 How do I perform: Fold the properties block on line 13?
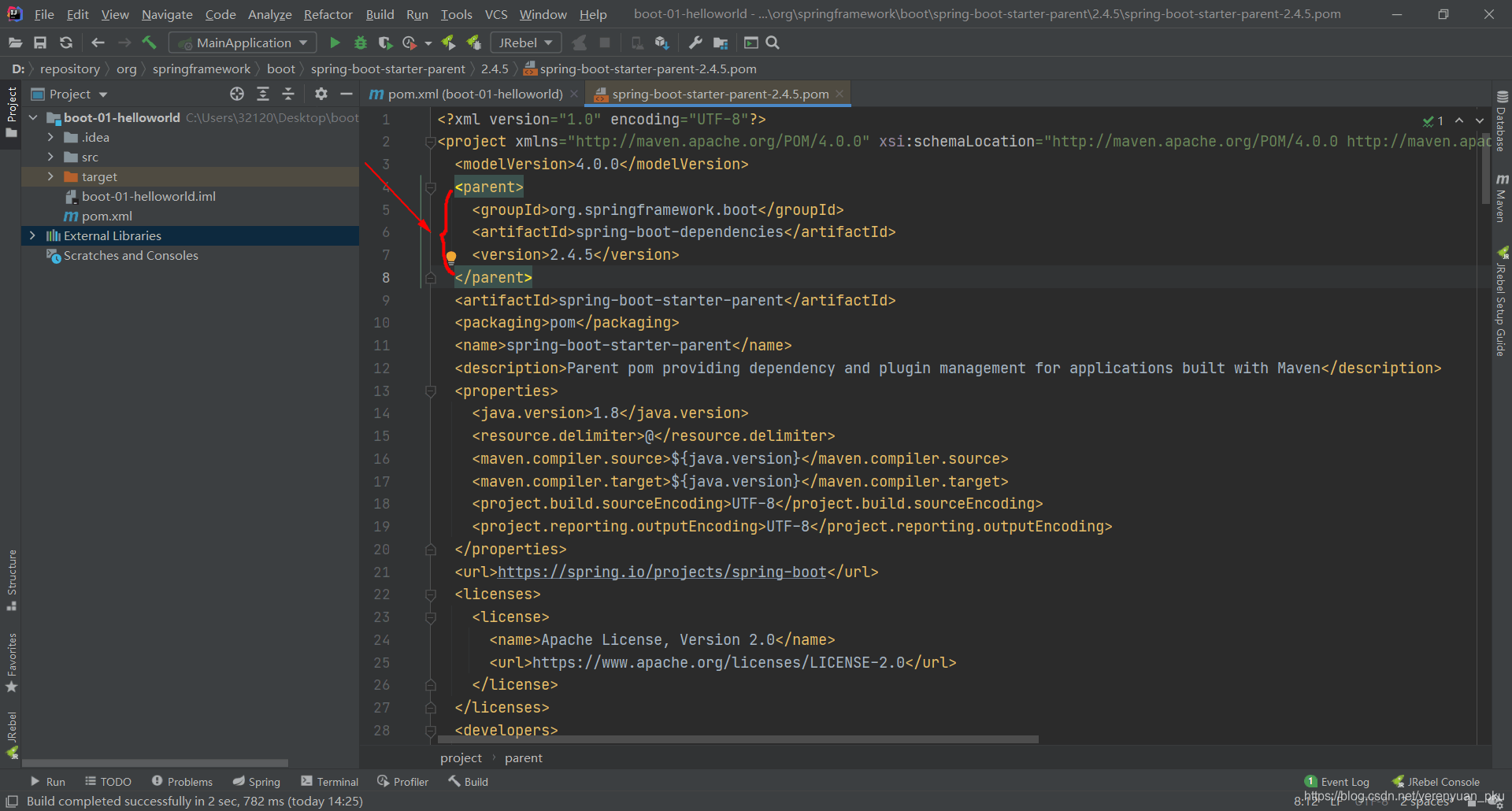coord(430,391)
